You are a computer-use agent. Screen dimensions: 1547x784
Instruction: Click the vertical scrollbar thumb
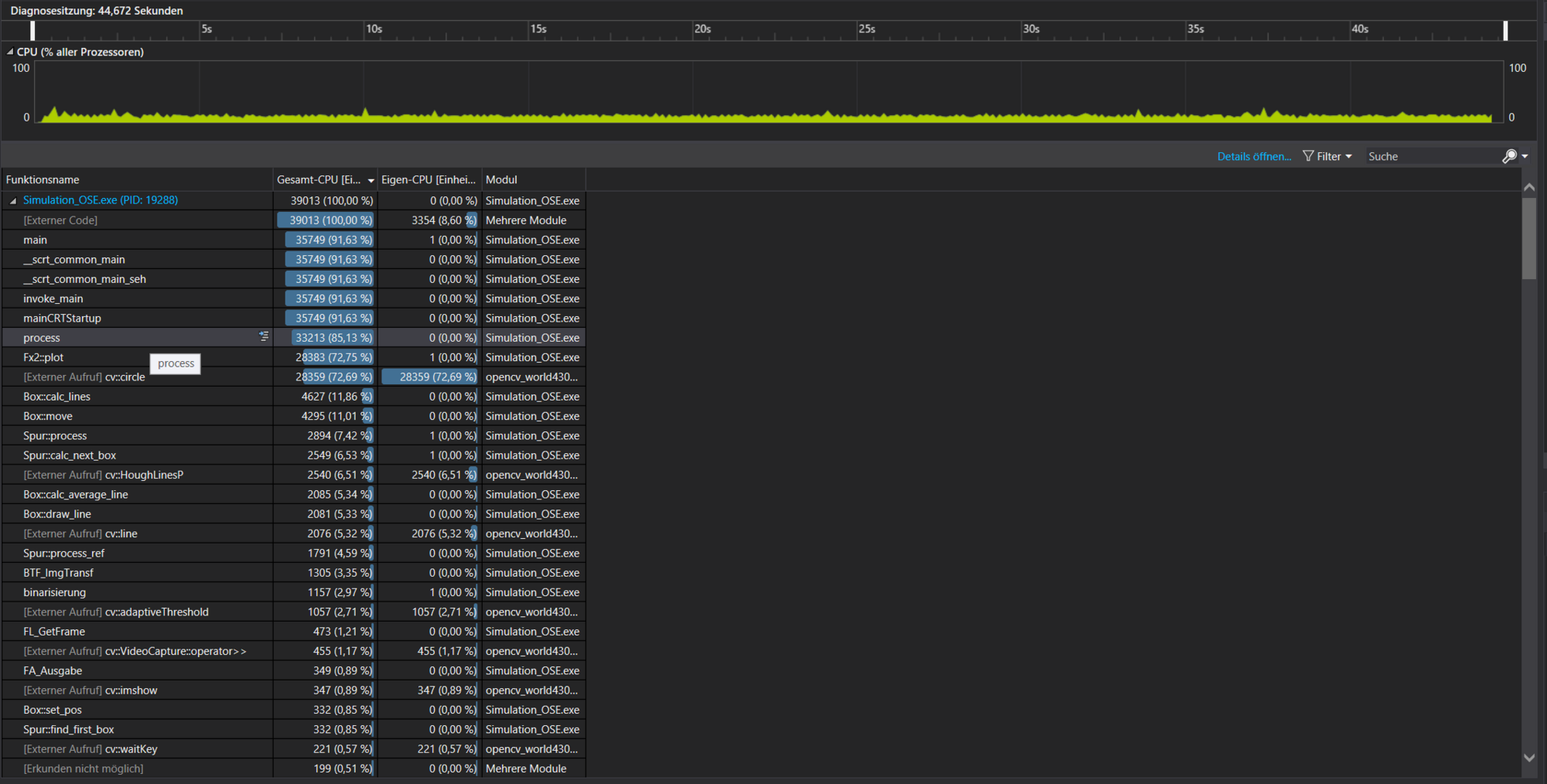point(1528,238)
